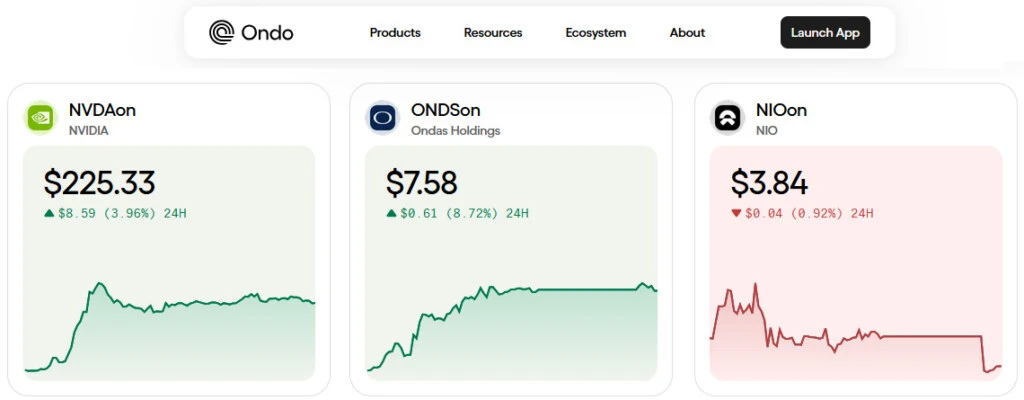Open the Products menu
The image size is (1024, 400).
(395, 33)
